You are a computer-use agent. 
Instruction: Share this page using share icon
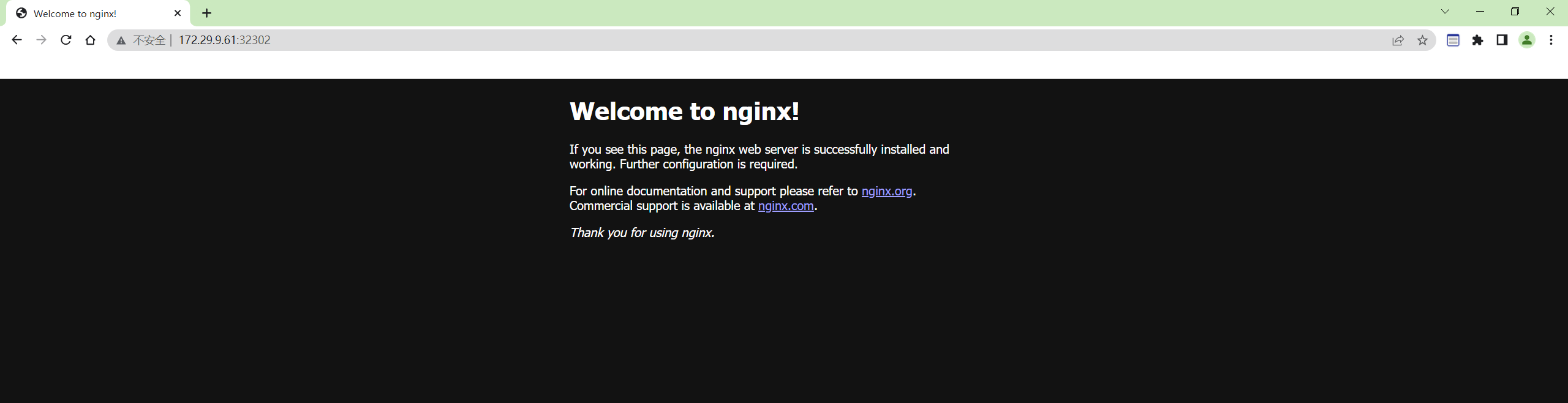tap(1398, 40)
